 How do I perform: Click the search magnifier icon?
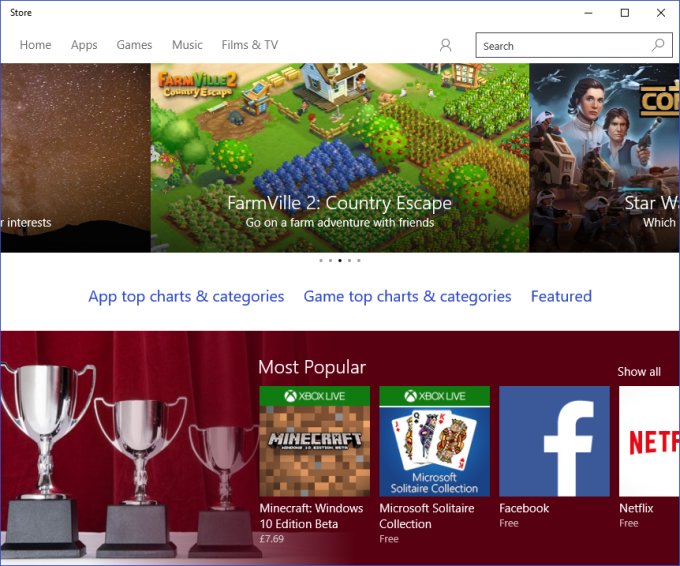point(658,45)
